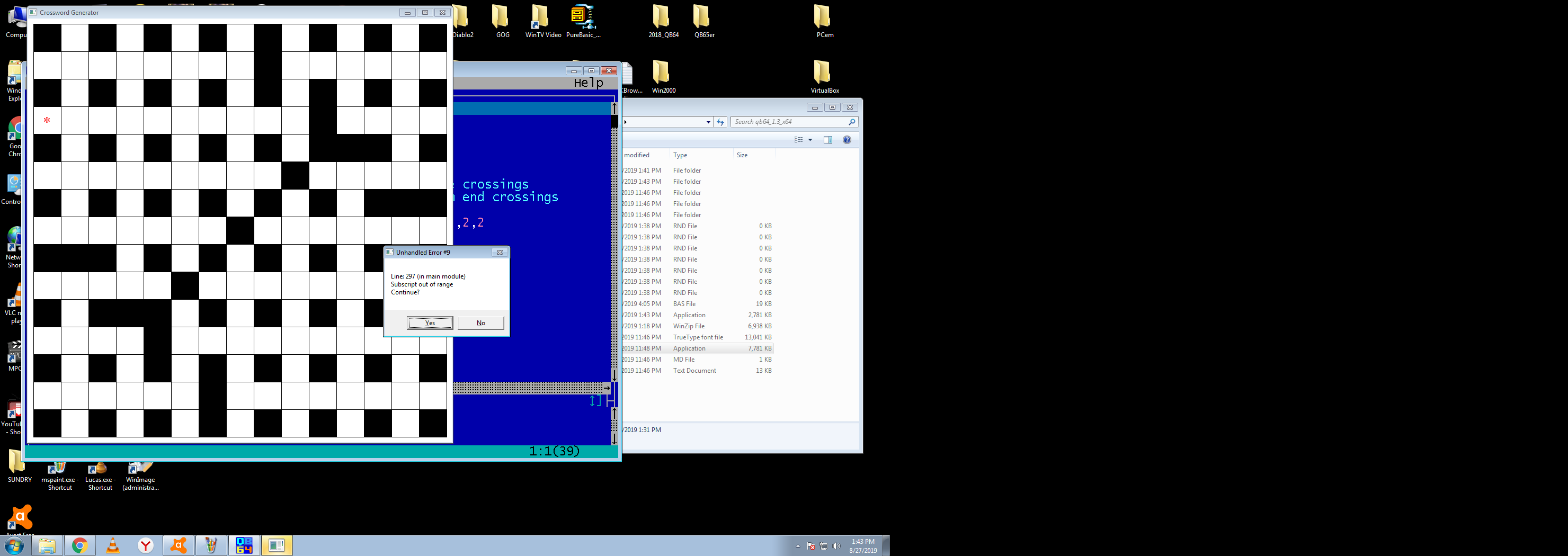Click No in the Unhandled Error dialog
The height and width of the screenshot is (556, 1568).
(480, 323)
